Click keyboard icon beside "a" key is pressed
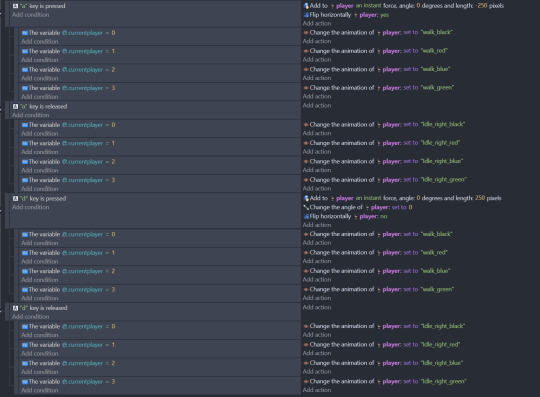 click(15, 6)
